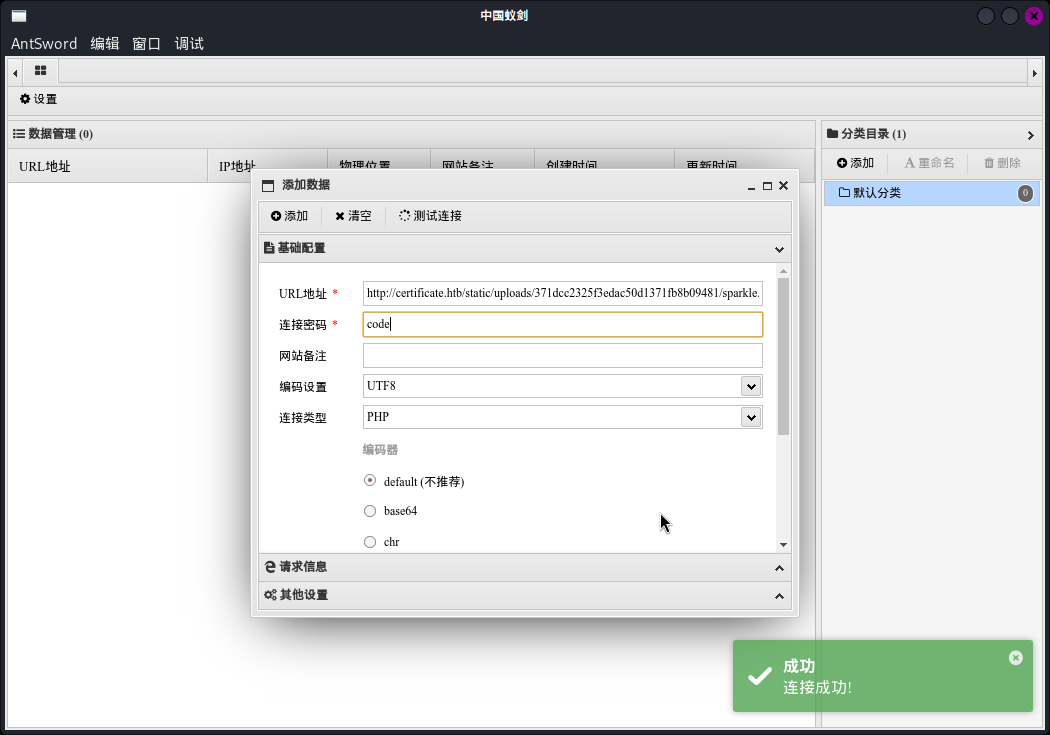Click the window icon in title bar
Viewport: 1050px width, 735px height.
[19, 16]
